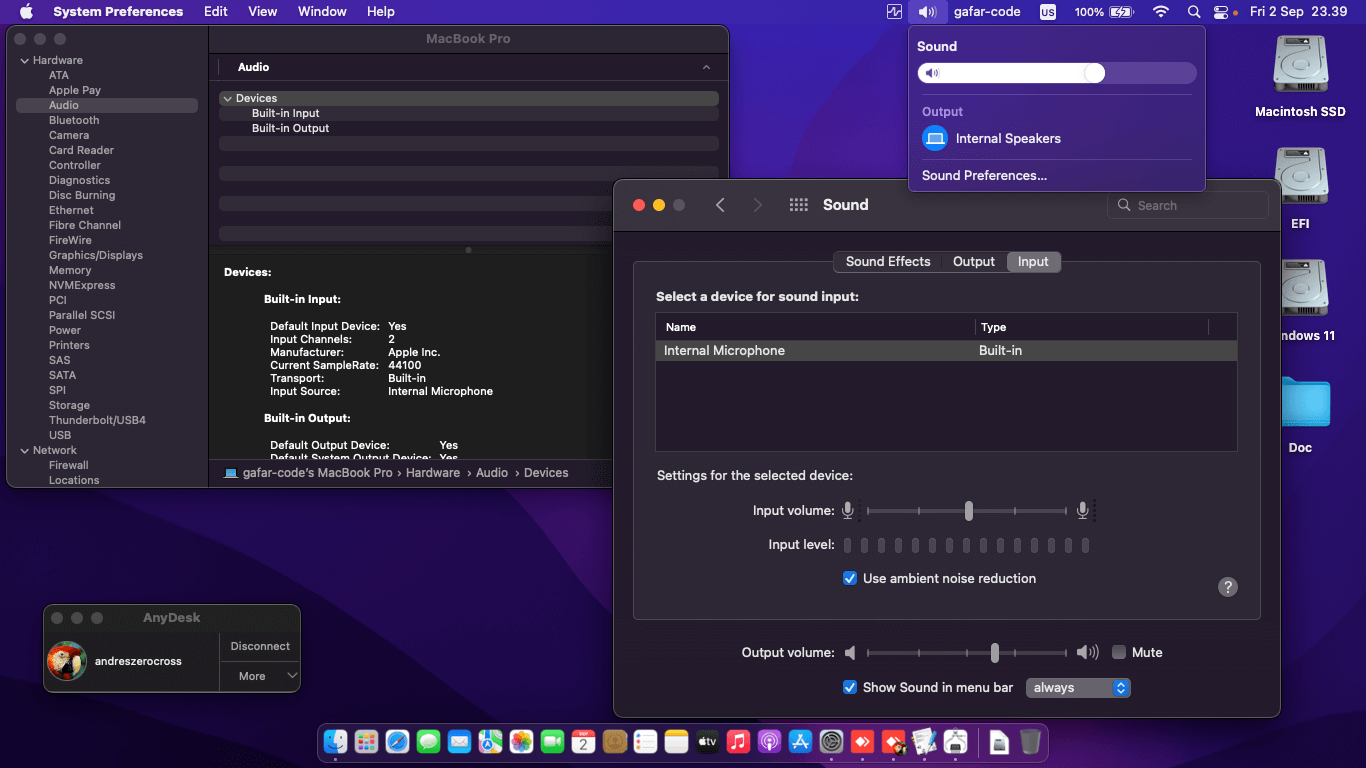
Task: Open the 'always' popup menu
Action: click(x=1078, y=687)
